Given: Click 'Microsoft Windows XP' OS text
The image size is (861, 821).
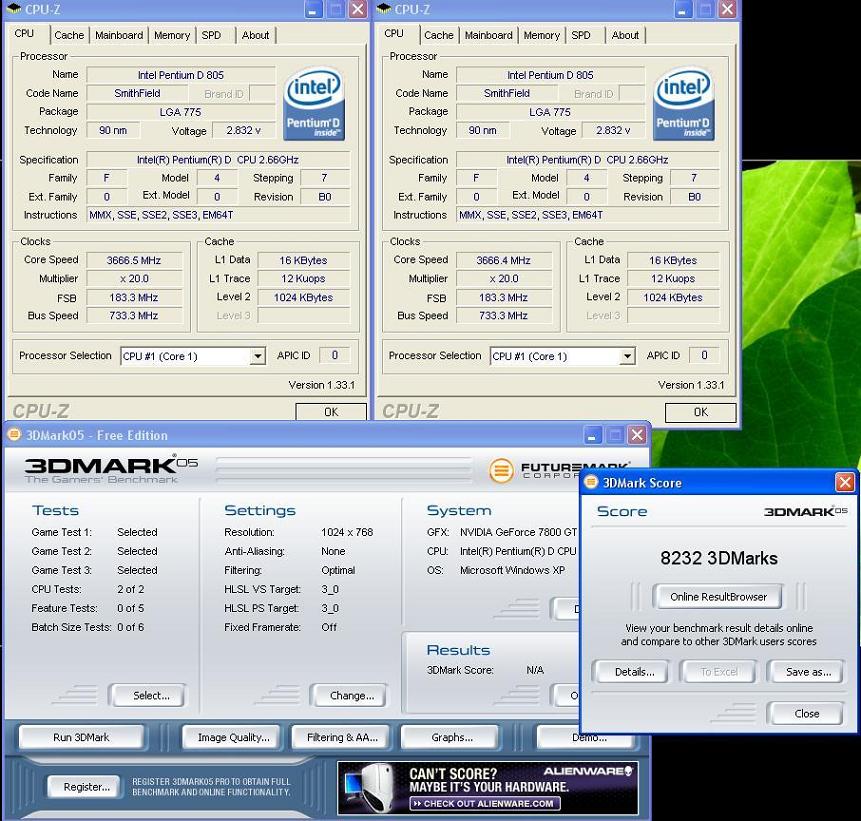Looking at the screenshot, I should pyautogui.click(x=512, y=570).
